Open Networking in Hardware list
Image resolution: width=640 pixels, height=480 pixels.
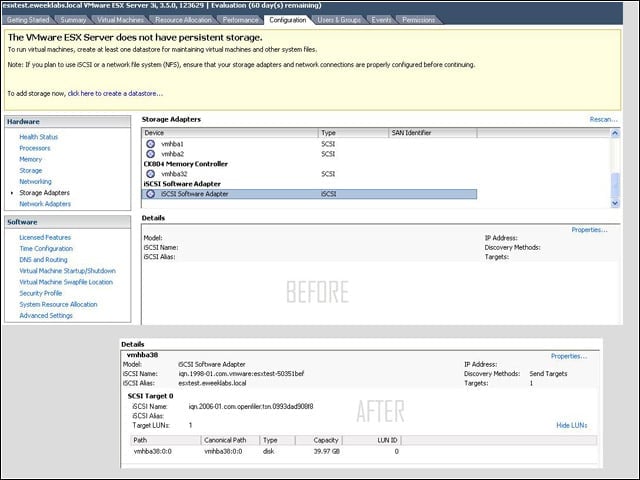[x=36, y=181]
